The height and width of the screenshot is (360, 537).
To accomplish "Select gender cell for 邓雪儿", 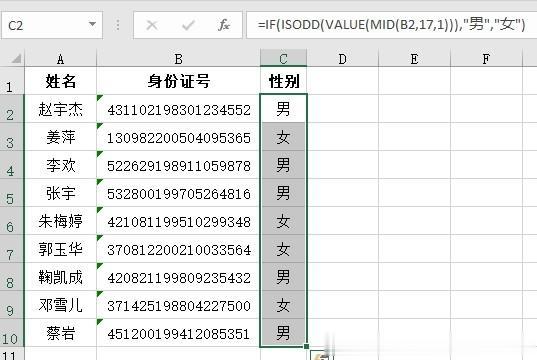I will point(284,306).
